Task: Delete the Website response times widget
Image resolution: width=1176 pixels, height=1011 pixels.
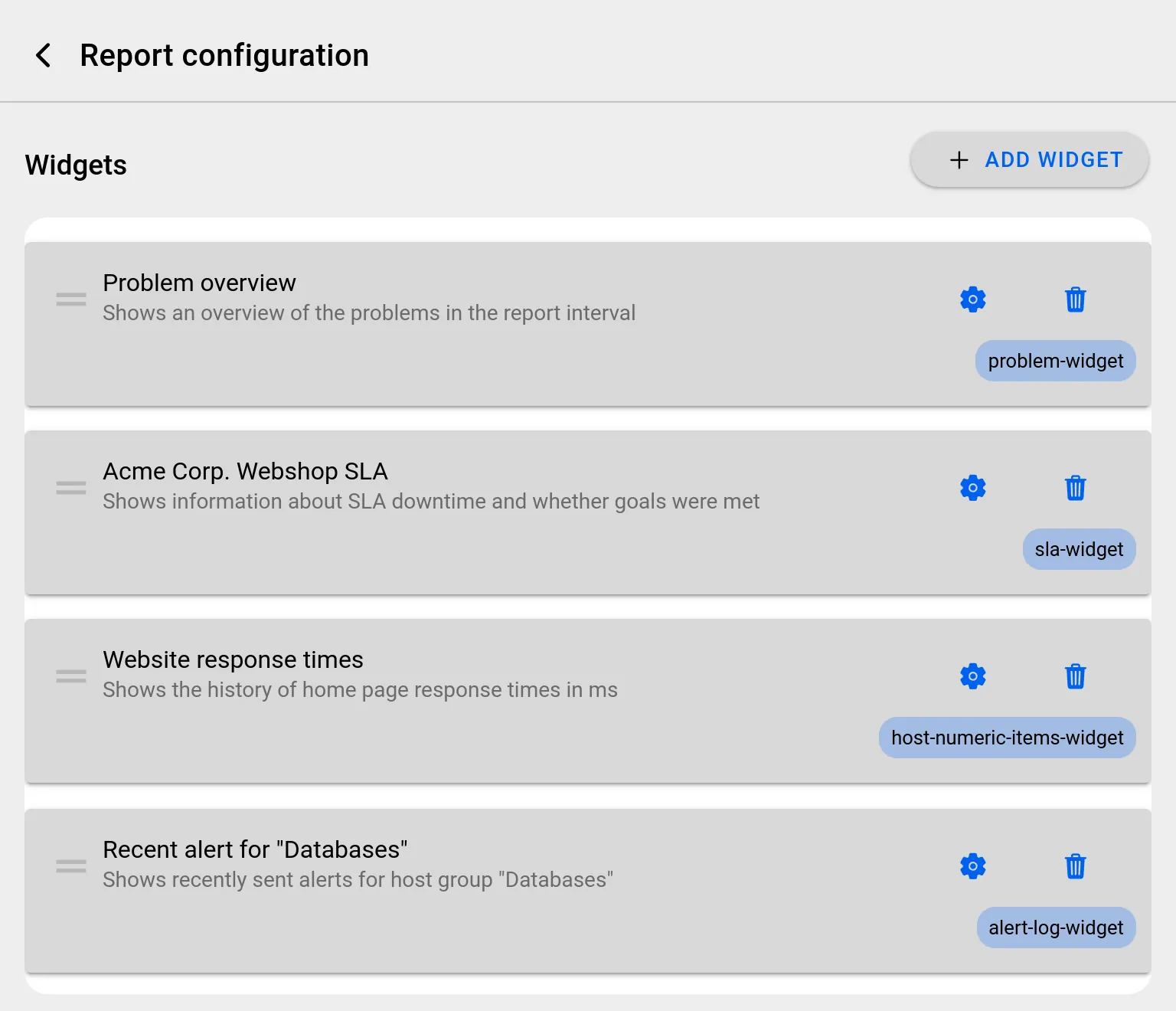Action: [x=1076, y=676]
